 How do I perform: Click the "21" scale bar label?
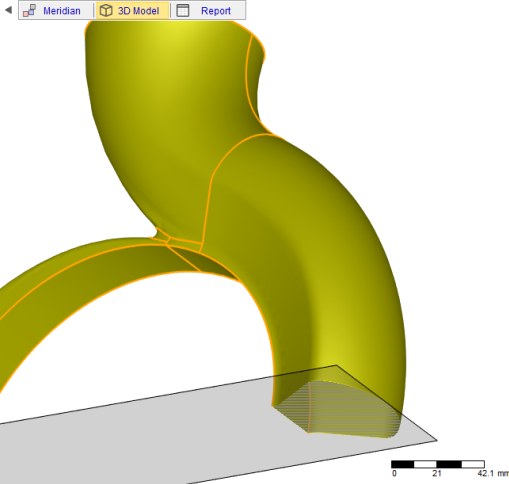(437, 473)
